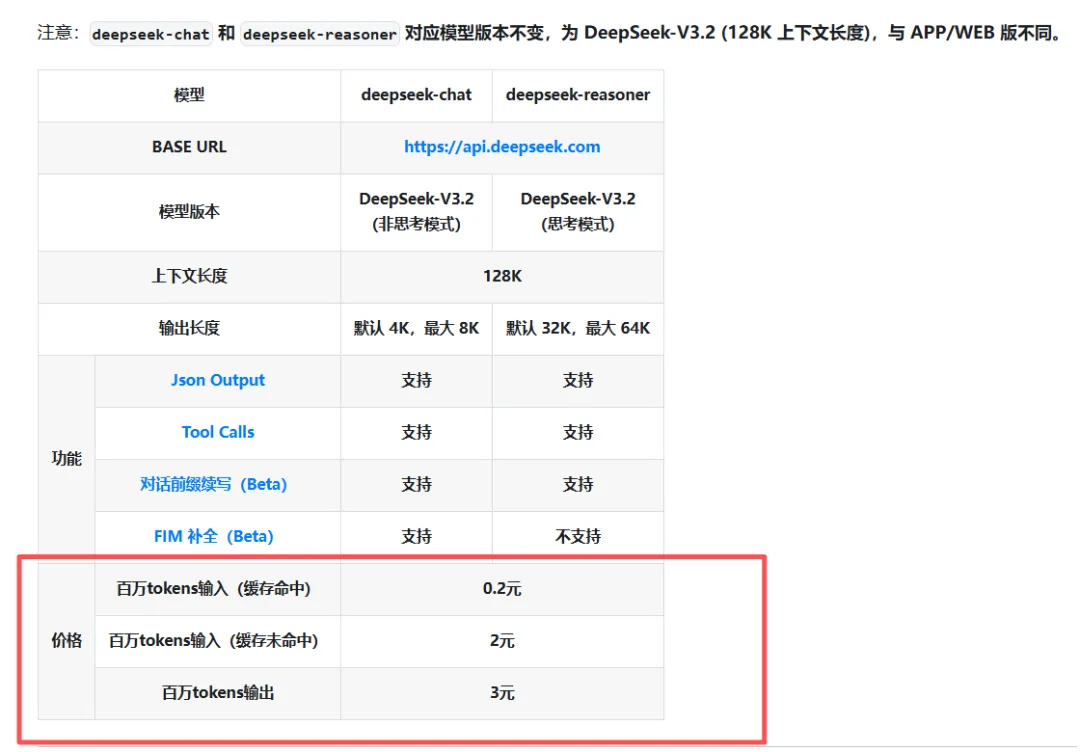1080x752 pixels.
Task: Click the 模型 header cell
Action: coord(189,95)
